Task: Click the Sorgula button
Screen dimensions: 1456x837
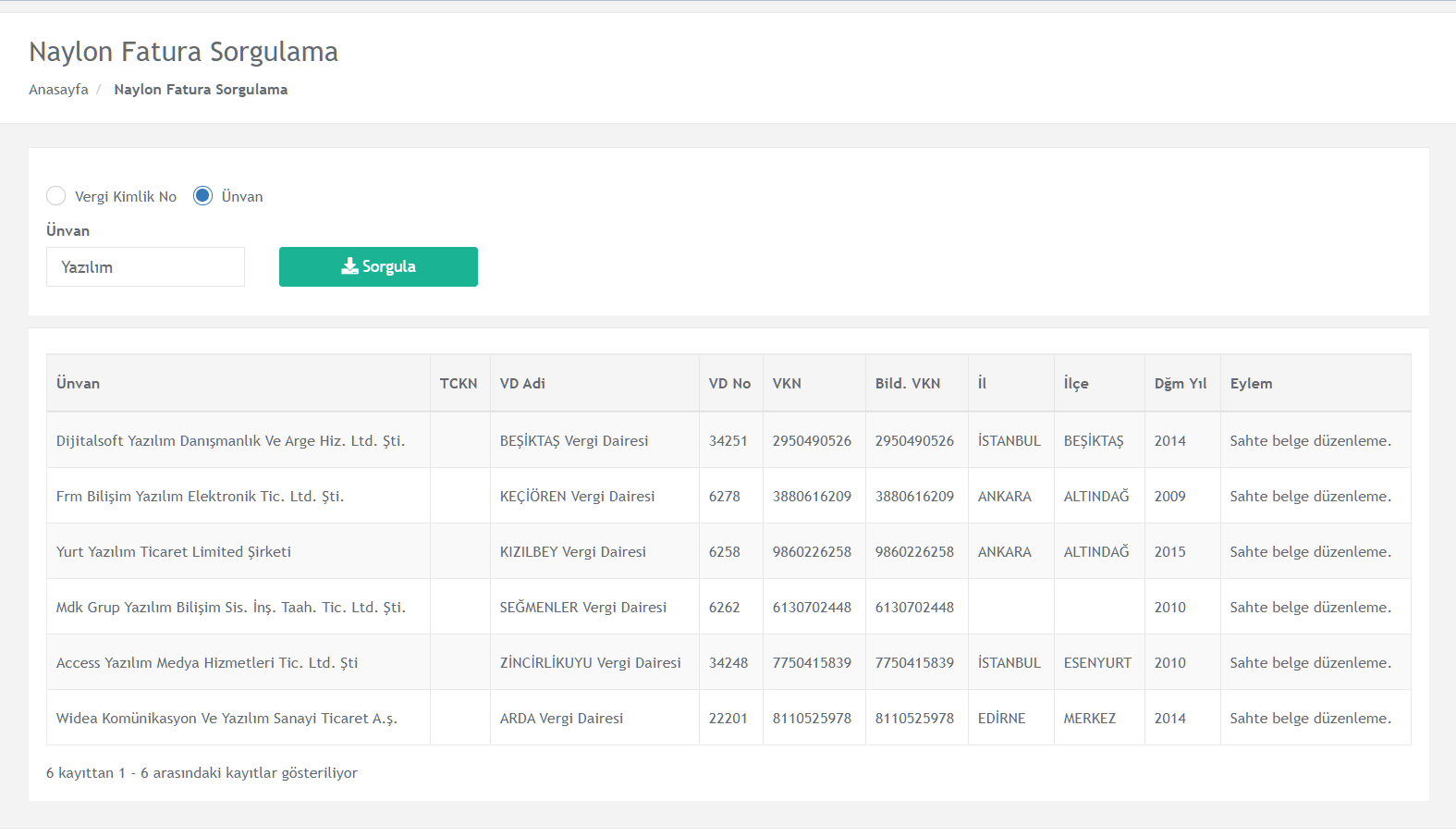Action: (378, 266)
